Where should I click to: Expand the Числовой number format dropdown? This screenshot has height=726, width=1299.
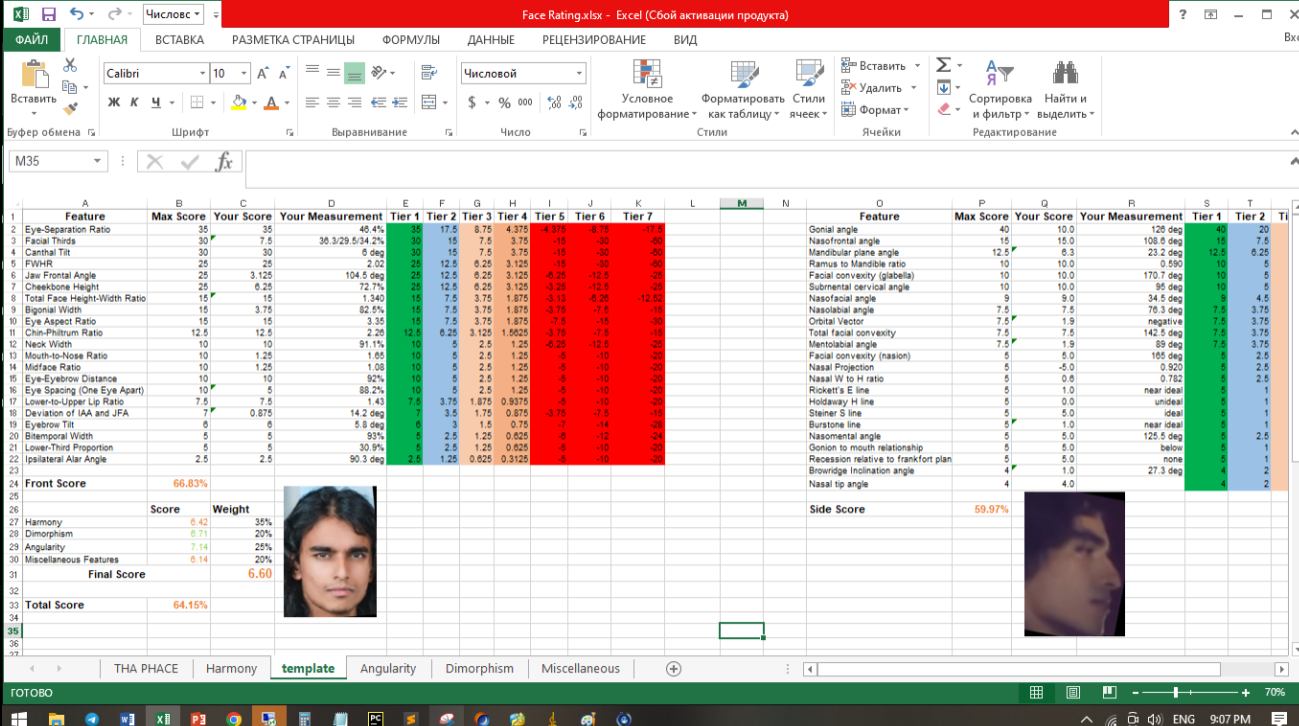click(x=579, y=73)
